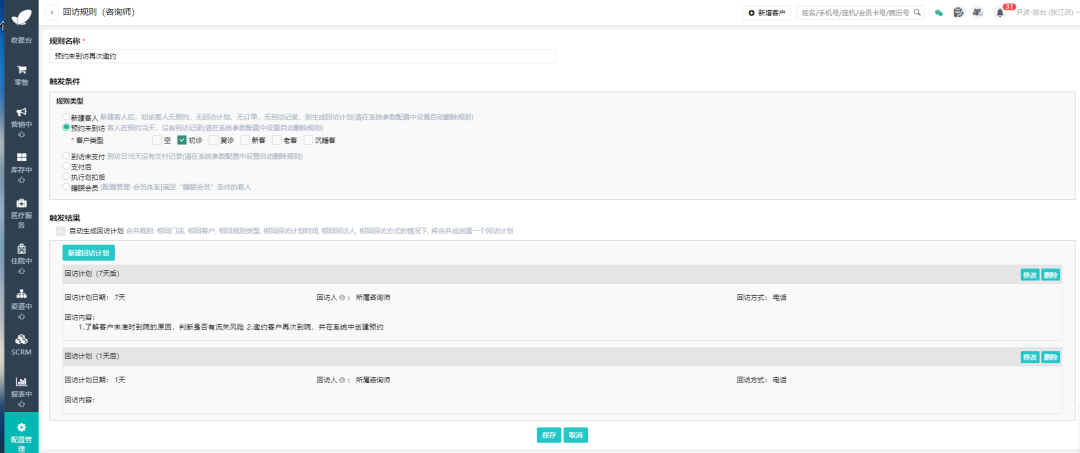This screenshot has width=1080, height=453.
Task: Open 营销中心 megaphone icon in sidebar
Action: 21,112
